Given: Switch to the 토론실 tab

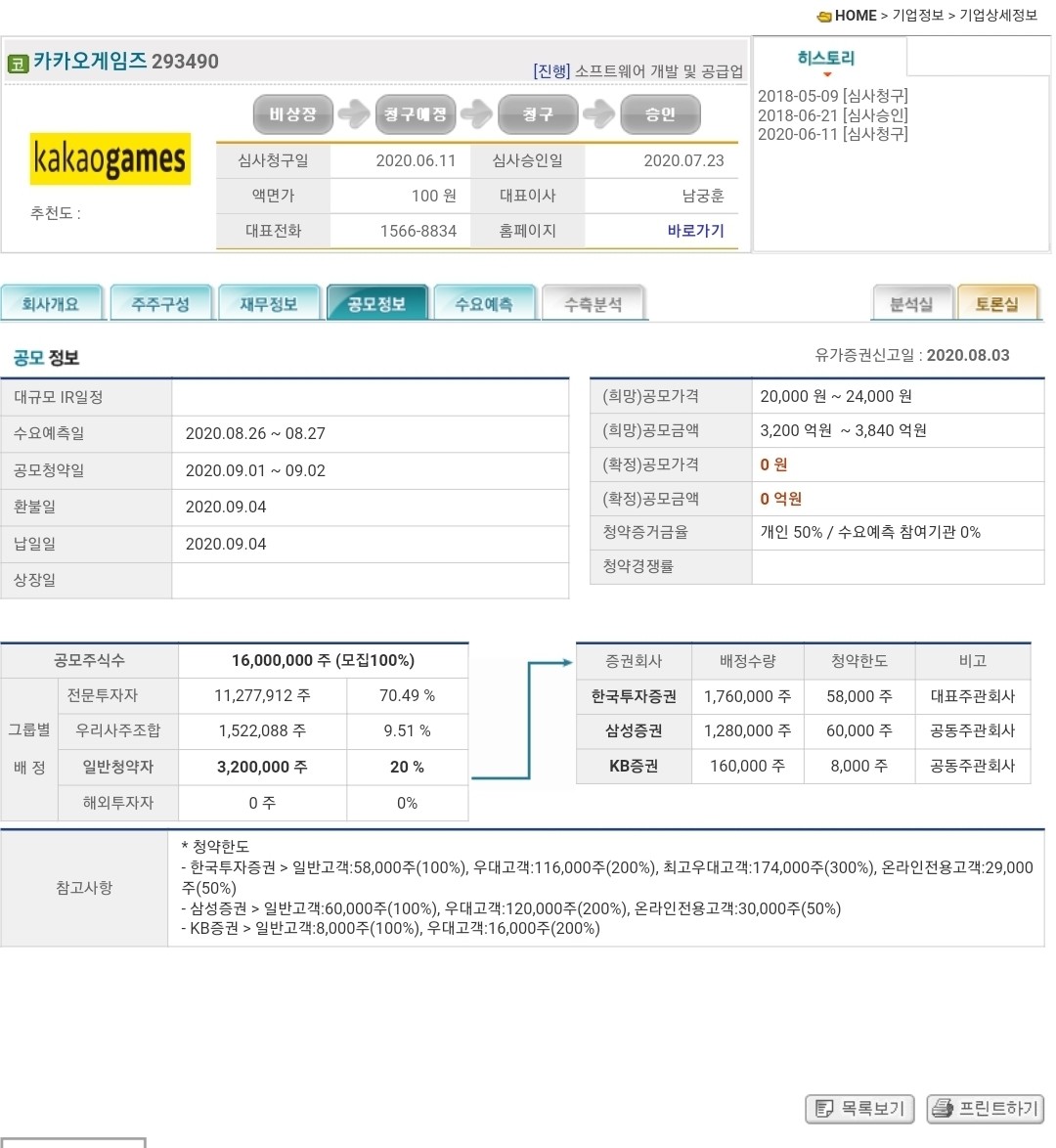Looking at the screenshot, I should [999, 302].
